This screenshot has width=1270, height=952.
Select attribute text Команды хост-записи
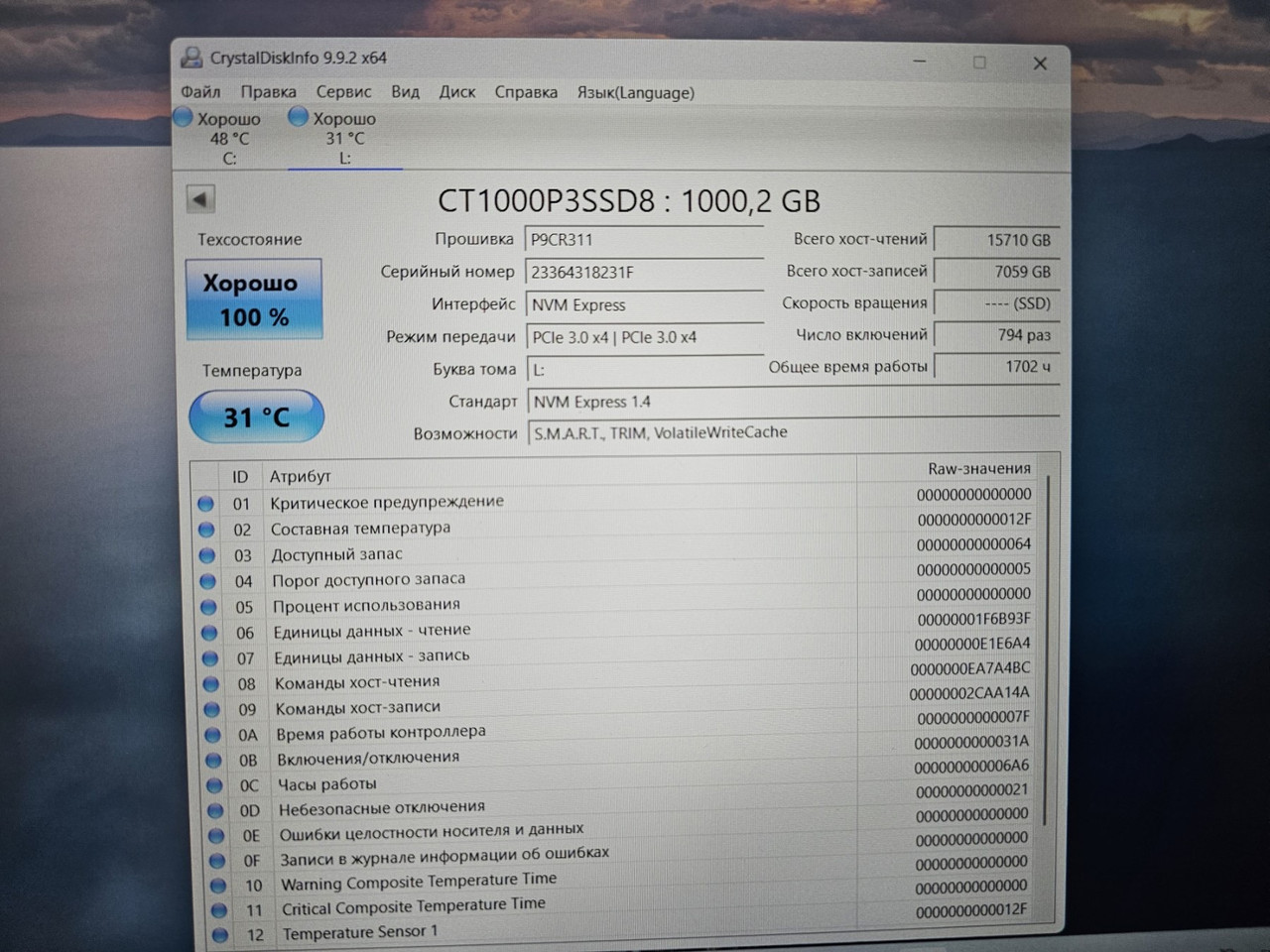[357, 708]
